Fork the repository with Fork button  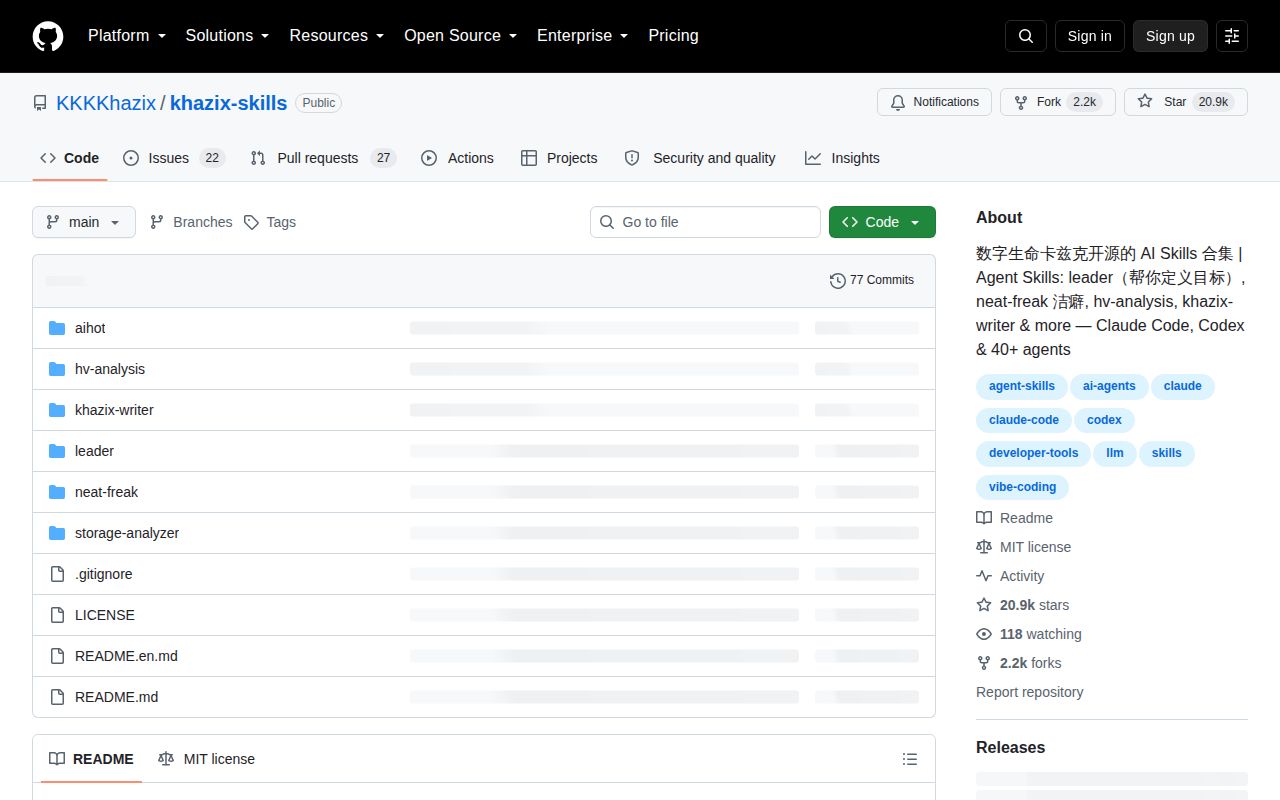tap(1057, 102)
